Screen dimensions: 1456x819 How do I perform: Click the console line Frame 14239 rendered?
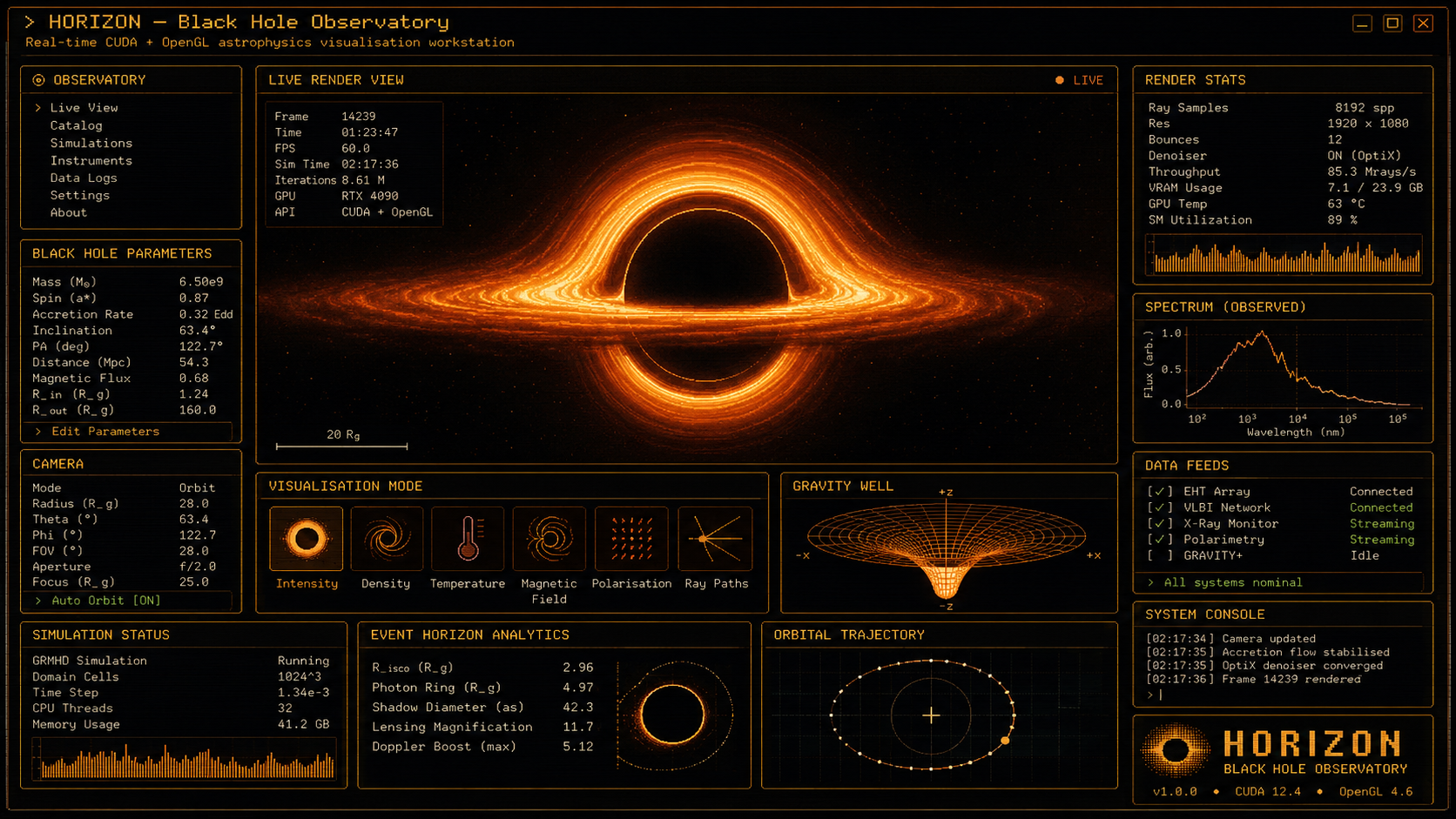click(1253, 679)
